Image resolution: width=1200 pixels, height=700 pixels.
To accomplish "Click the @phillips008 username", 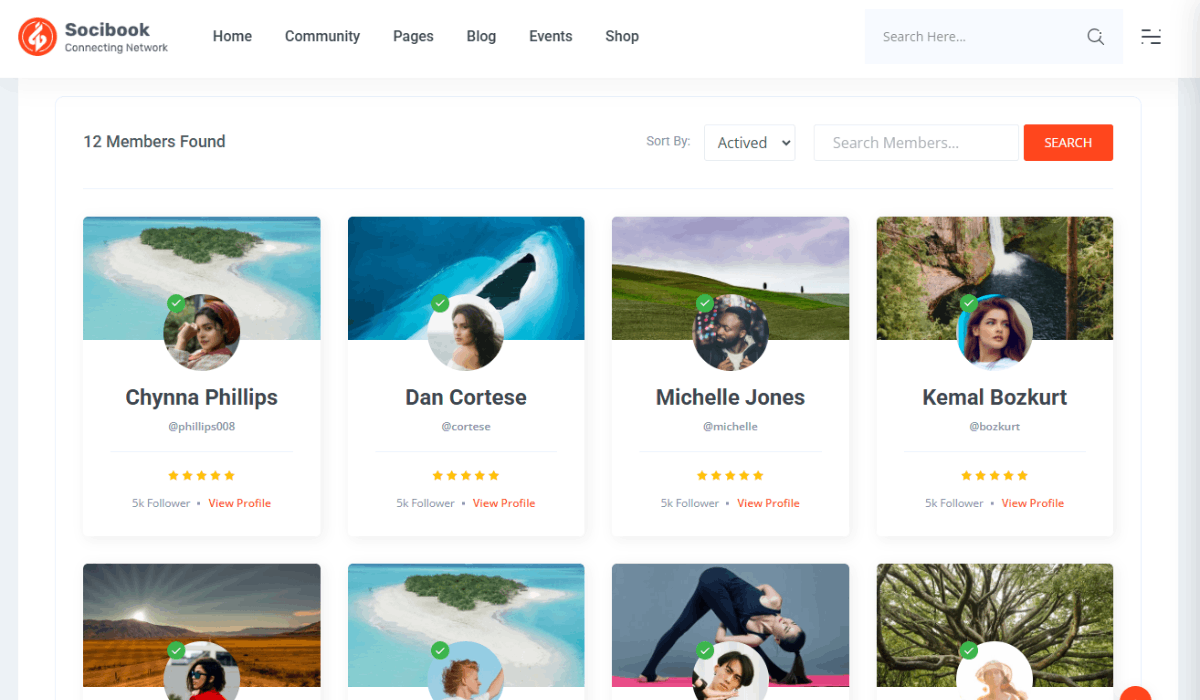I will pos(202,427).
